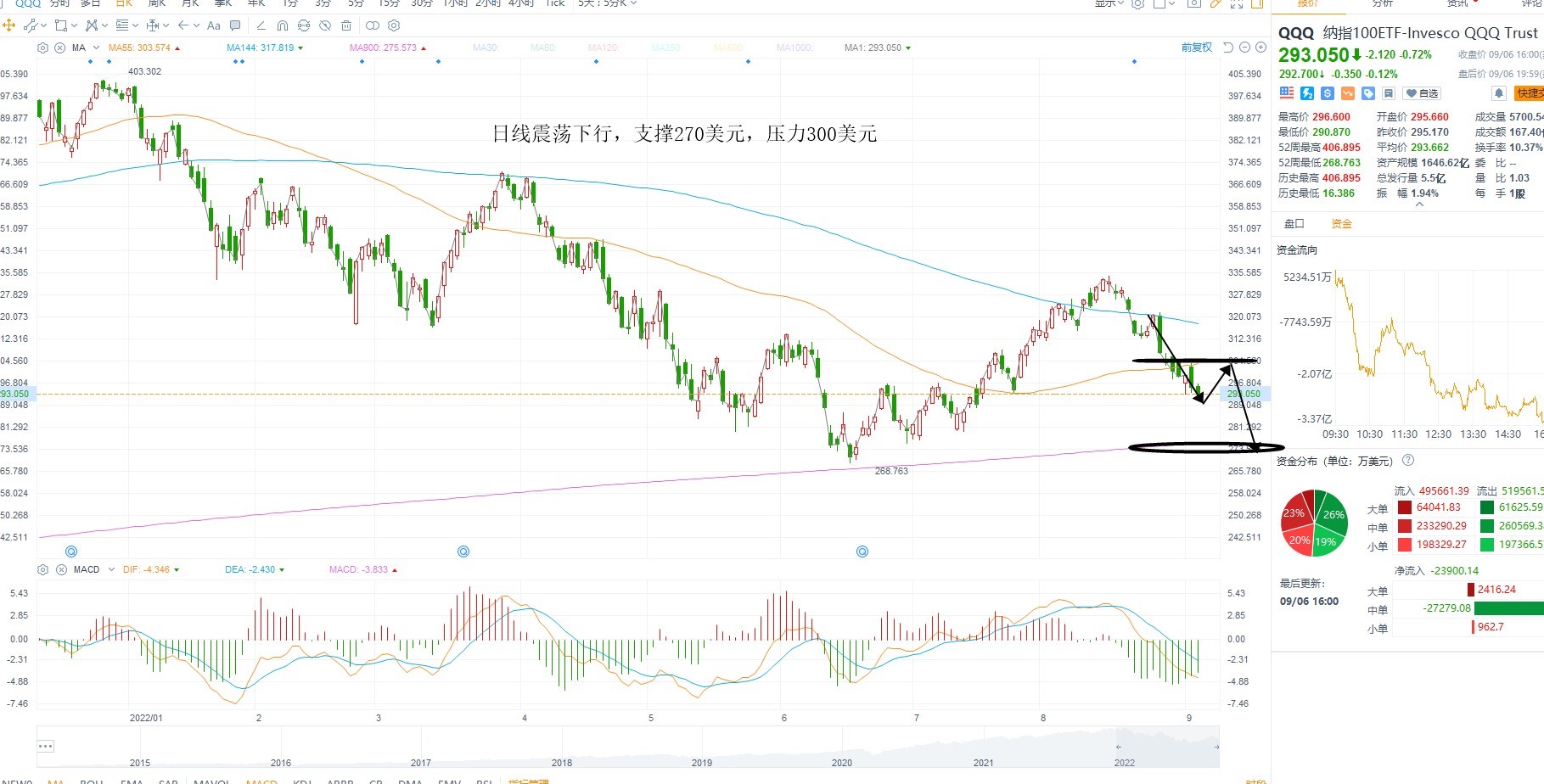
Task: Collapse quote details with chevron
Action: [x=1419, y=204]
